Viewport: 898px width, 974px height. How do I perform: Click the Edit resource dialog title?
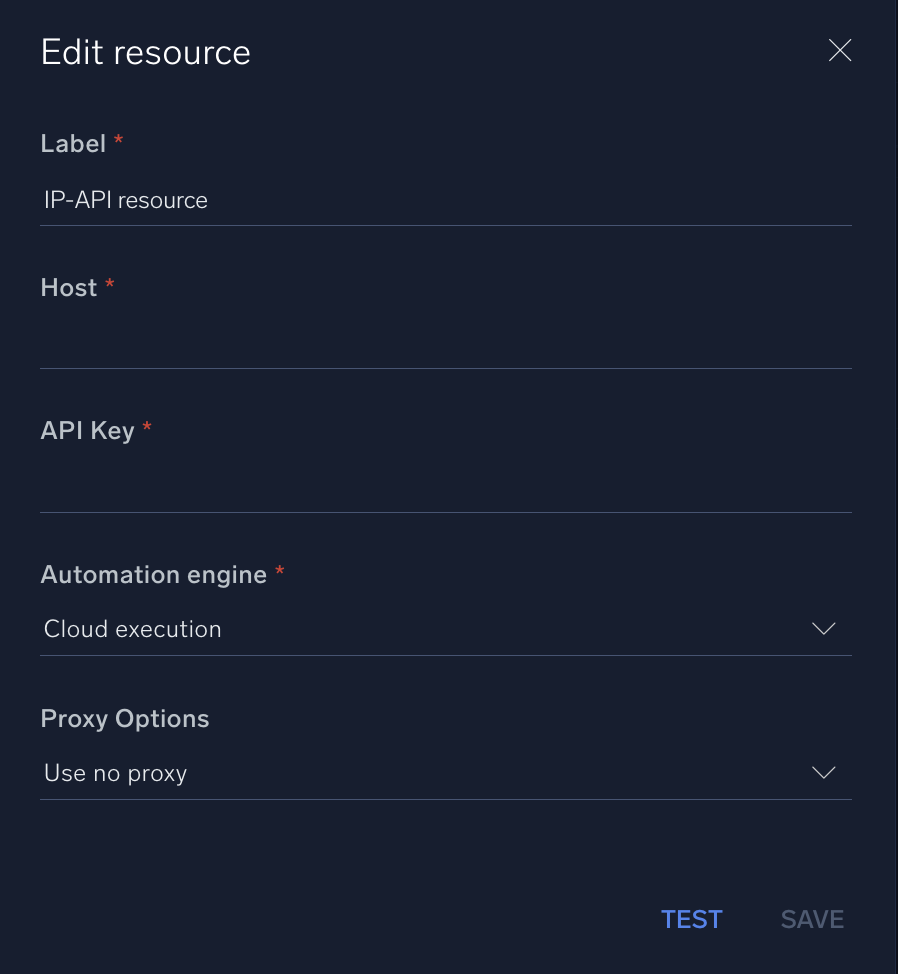tap(145, 51)
